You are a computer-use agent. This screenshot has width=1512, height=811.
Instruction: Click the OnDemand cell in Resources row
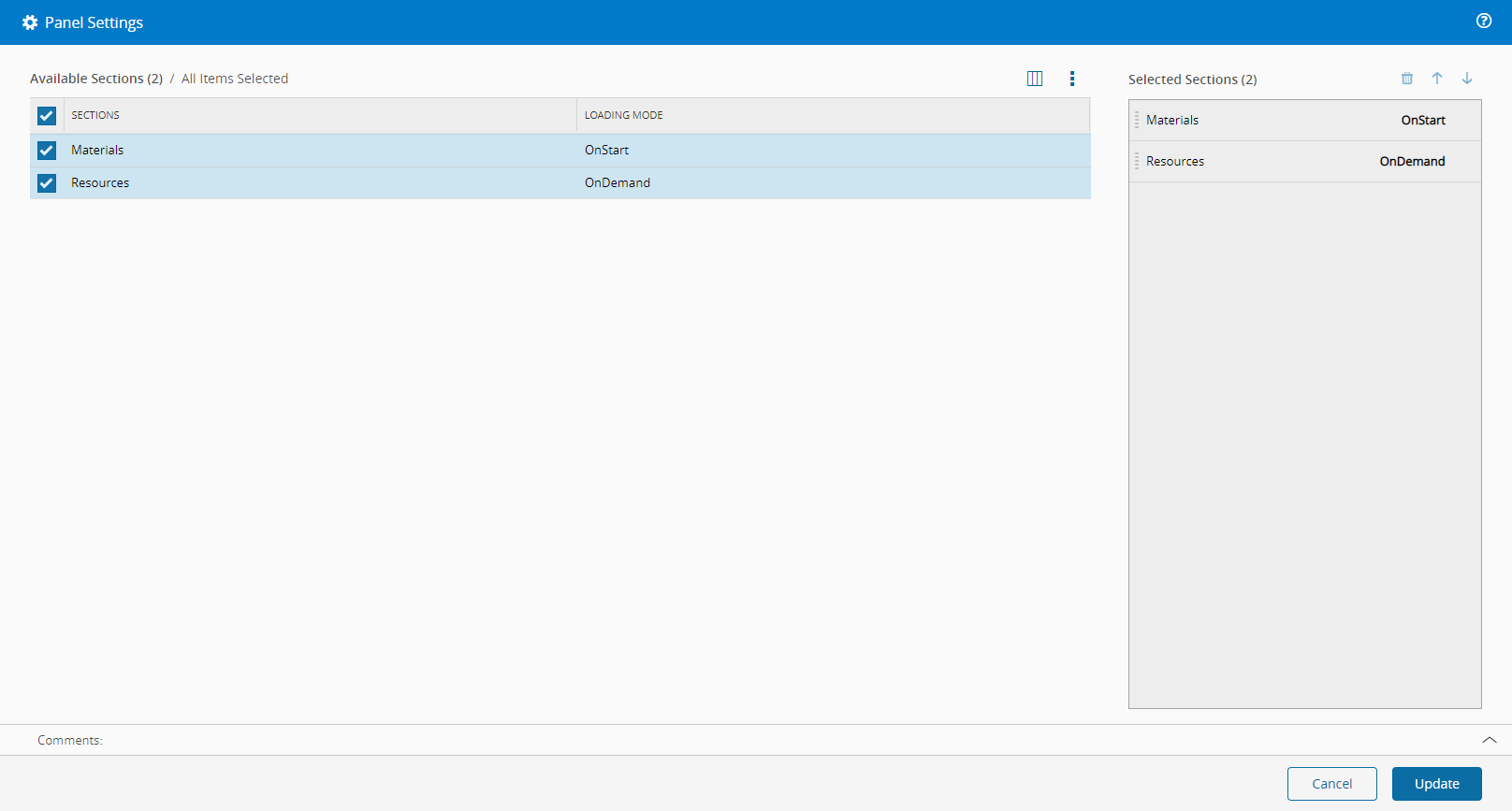(618, 182)
